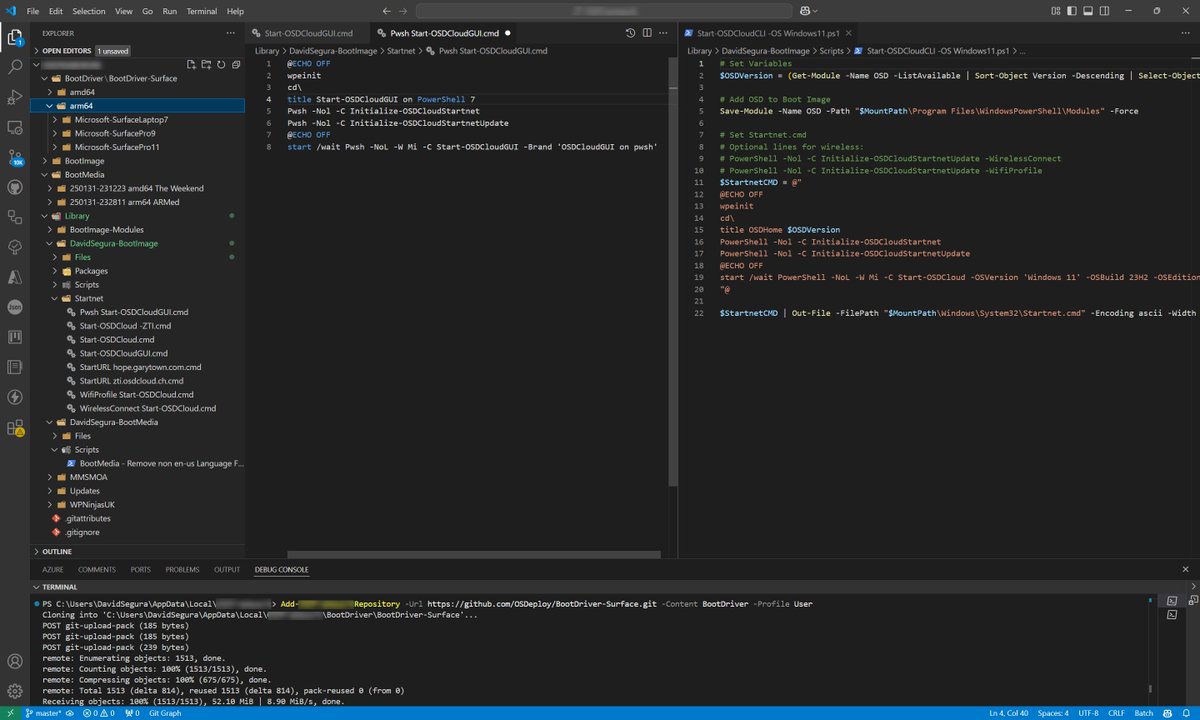
Task: Expand the Microsoft-SurfaceLaptop7 folder
Action: pos(137,119)
